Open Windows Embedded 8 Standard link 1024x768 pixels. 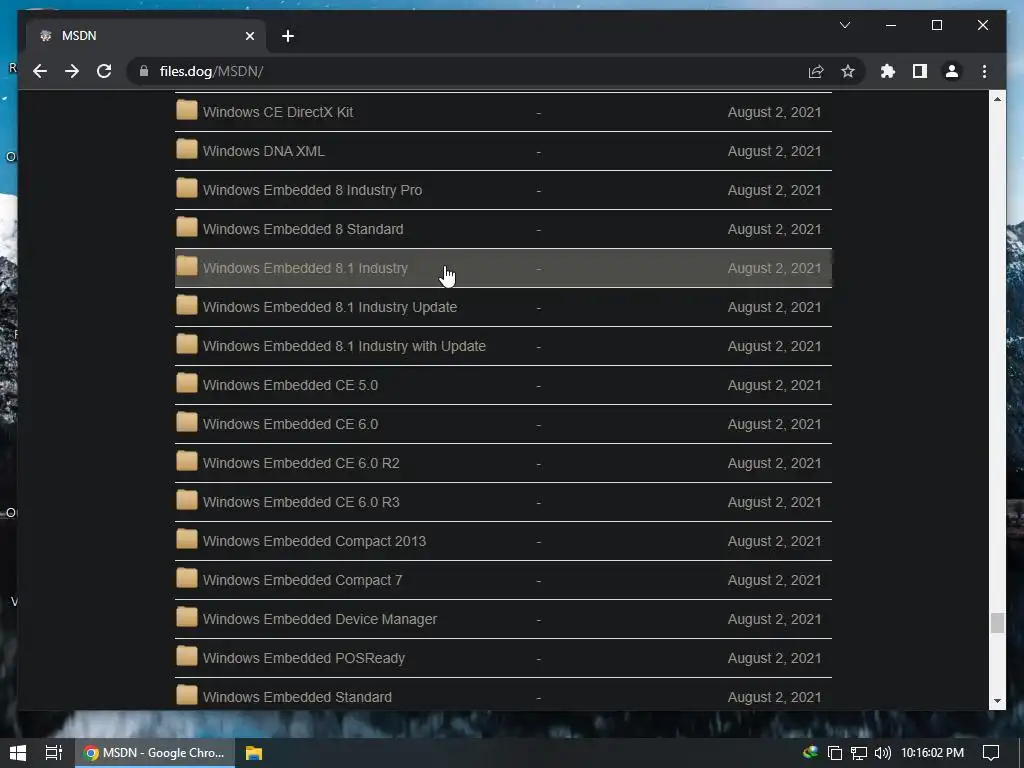(x=303, y=229)
